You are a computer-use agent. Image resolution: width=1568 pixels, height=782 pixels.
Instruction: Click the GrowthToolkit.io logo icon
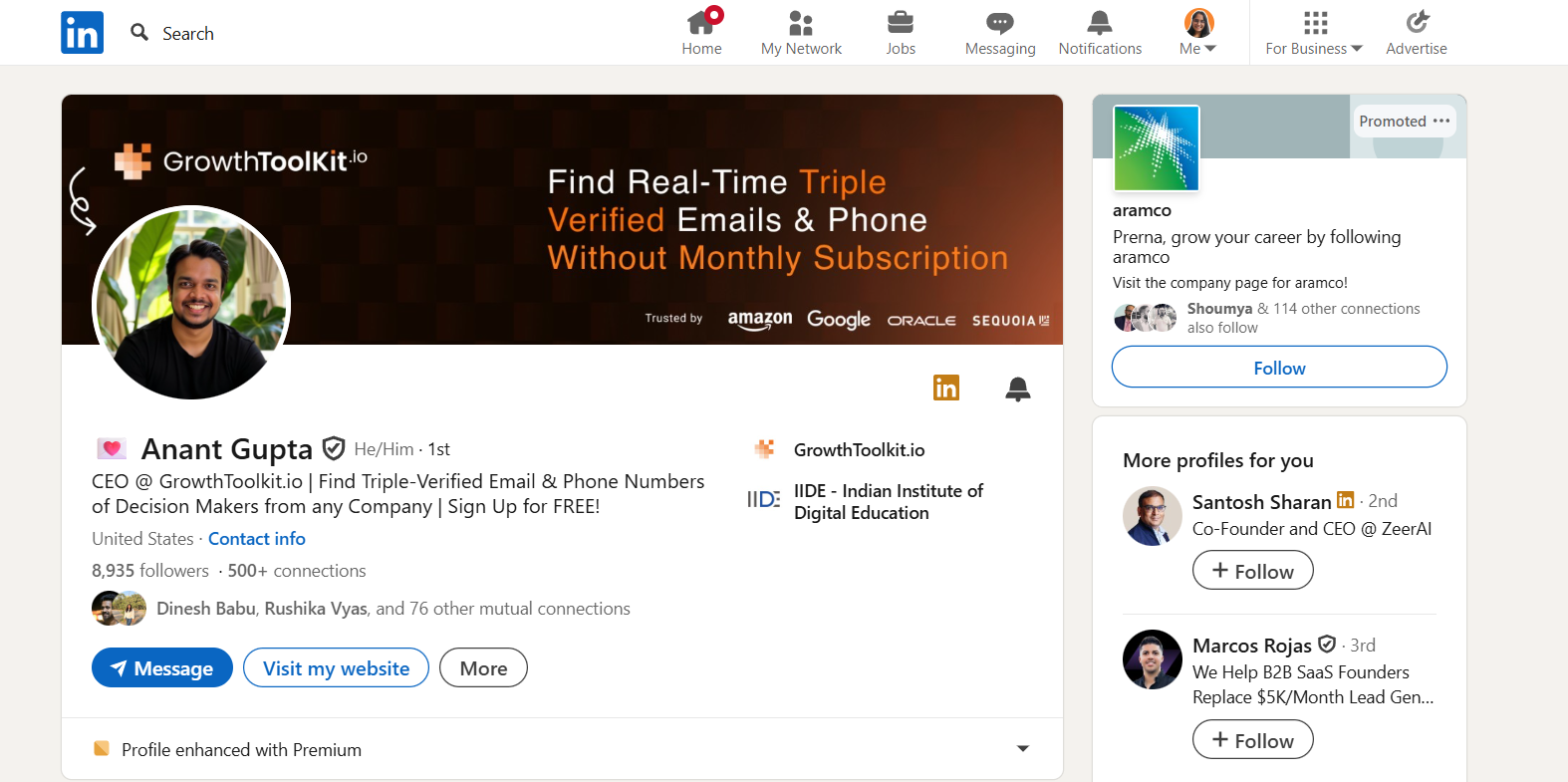[x=764, y=449]
